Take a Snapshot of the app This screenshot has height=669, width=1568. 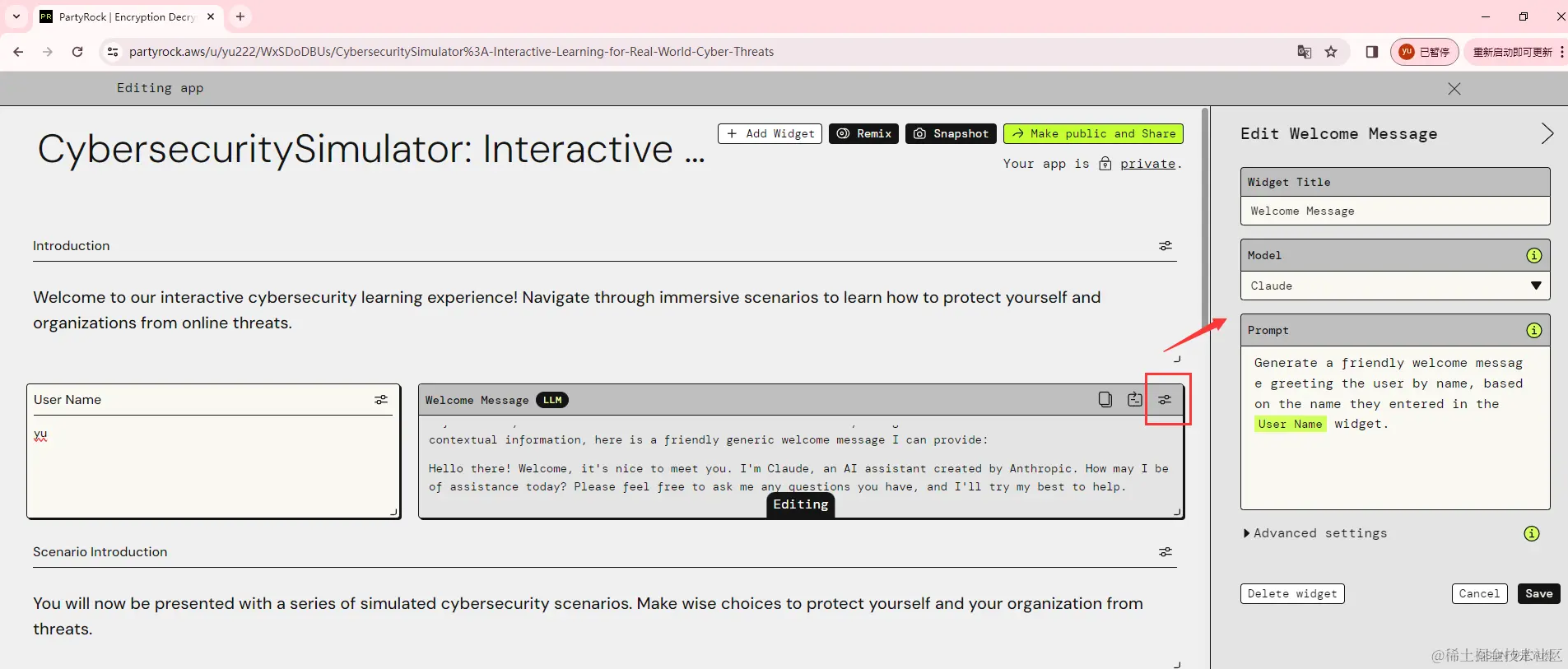(x=951, y=133)
